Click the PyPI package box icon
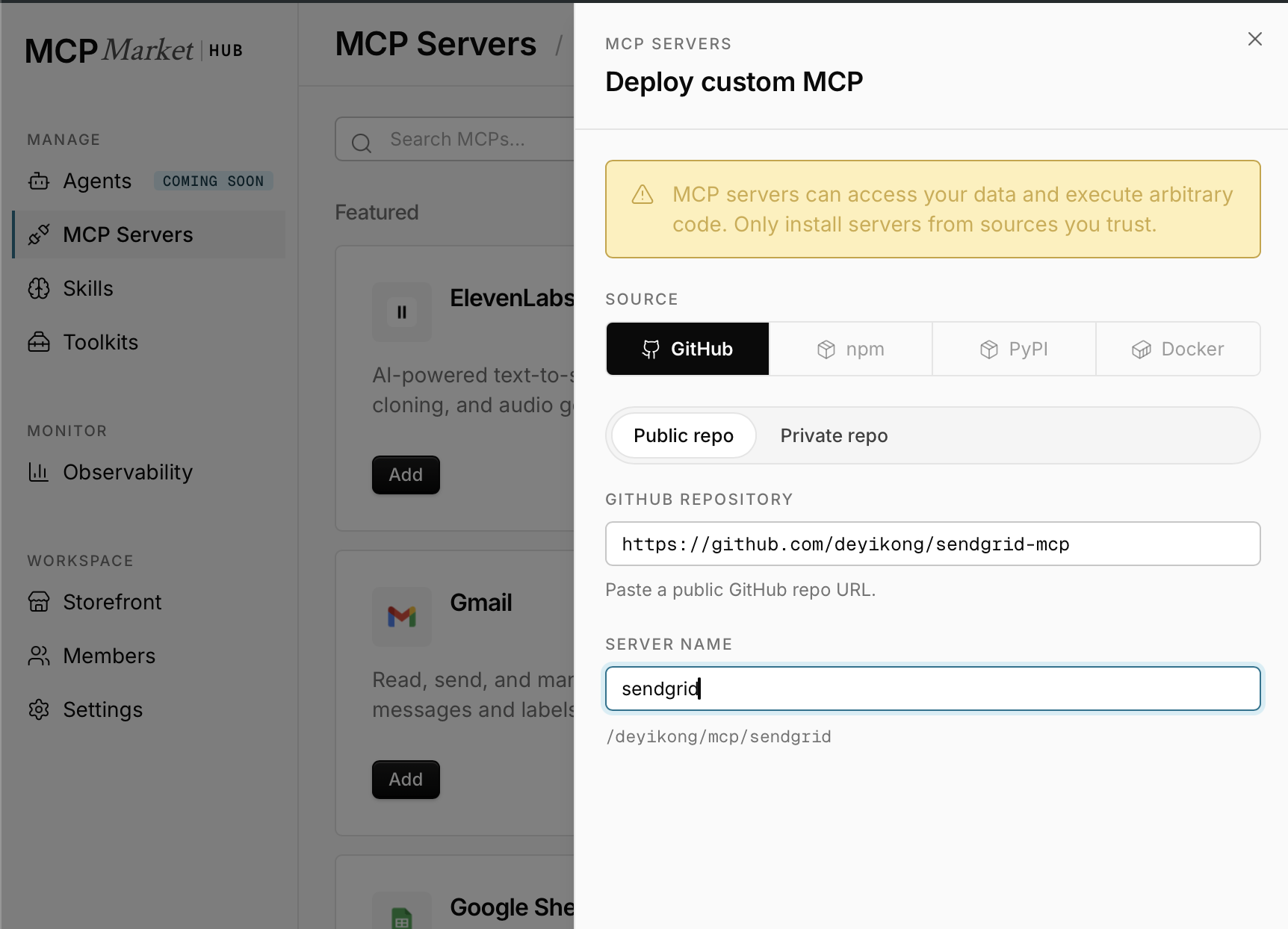 (x=989, y=349)
